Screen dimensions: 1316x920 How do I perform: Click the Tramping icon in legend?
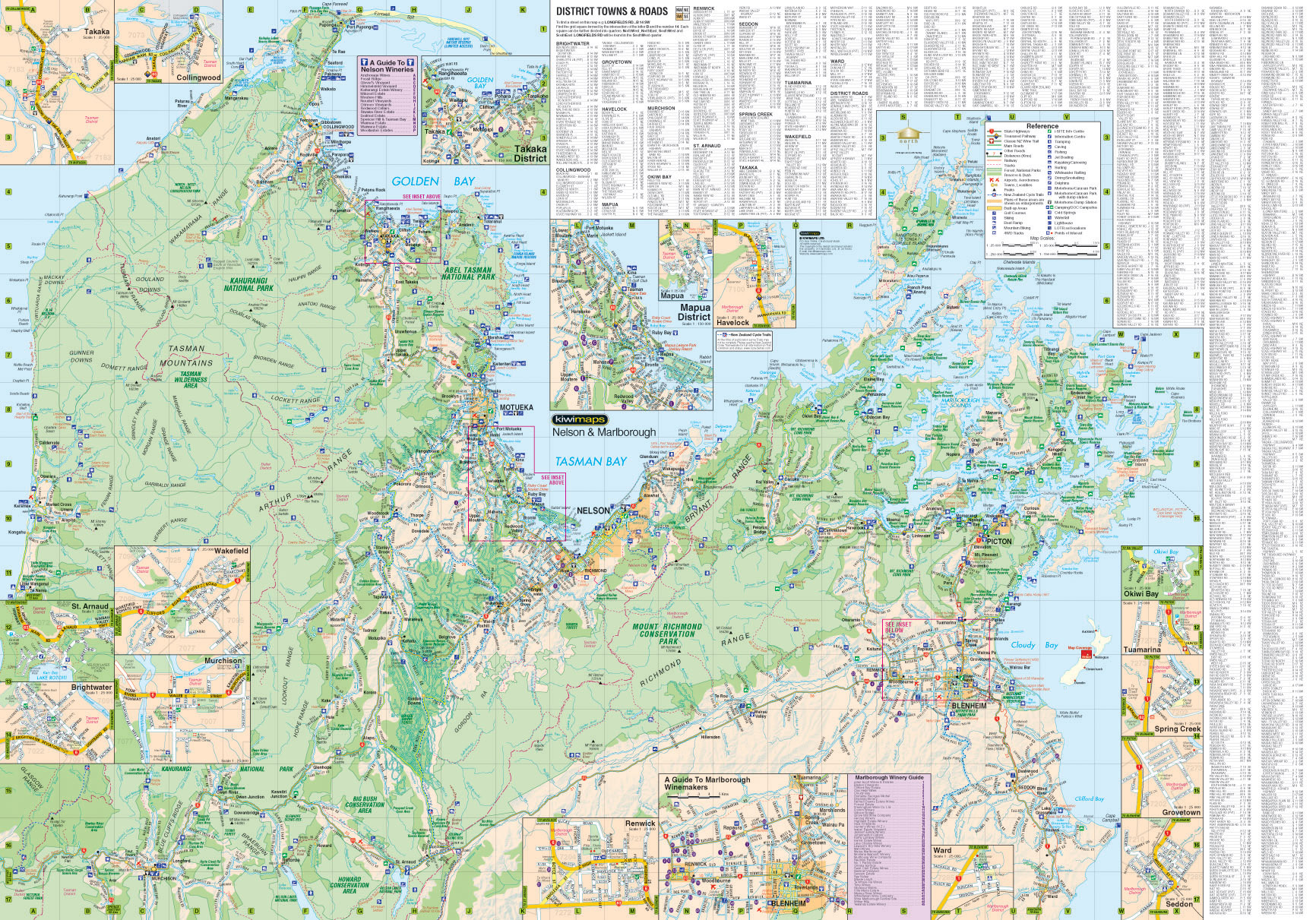pos(1049,141)
